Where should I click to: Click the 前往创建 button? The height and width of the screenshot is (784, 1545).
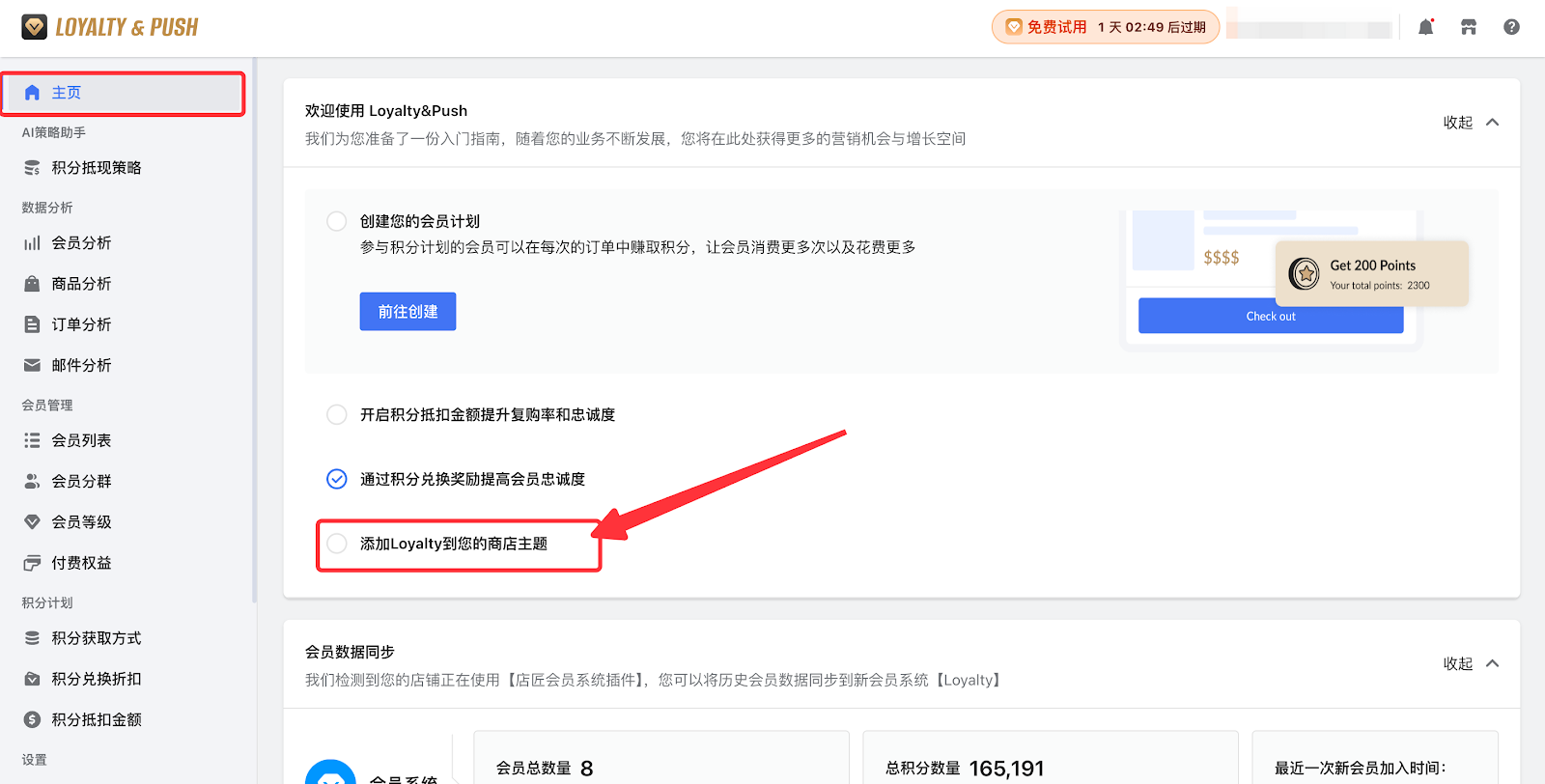pos(407,312)
